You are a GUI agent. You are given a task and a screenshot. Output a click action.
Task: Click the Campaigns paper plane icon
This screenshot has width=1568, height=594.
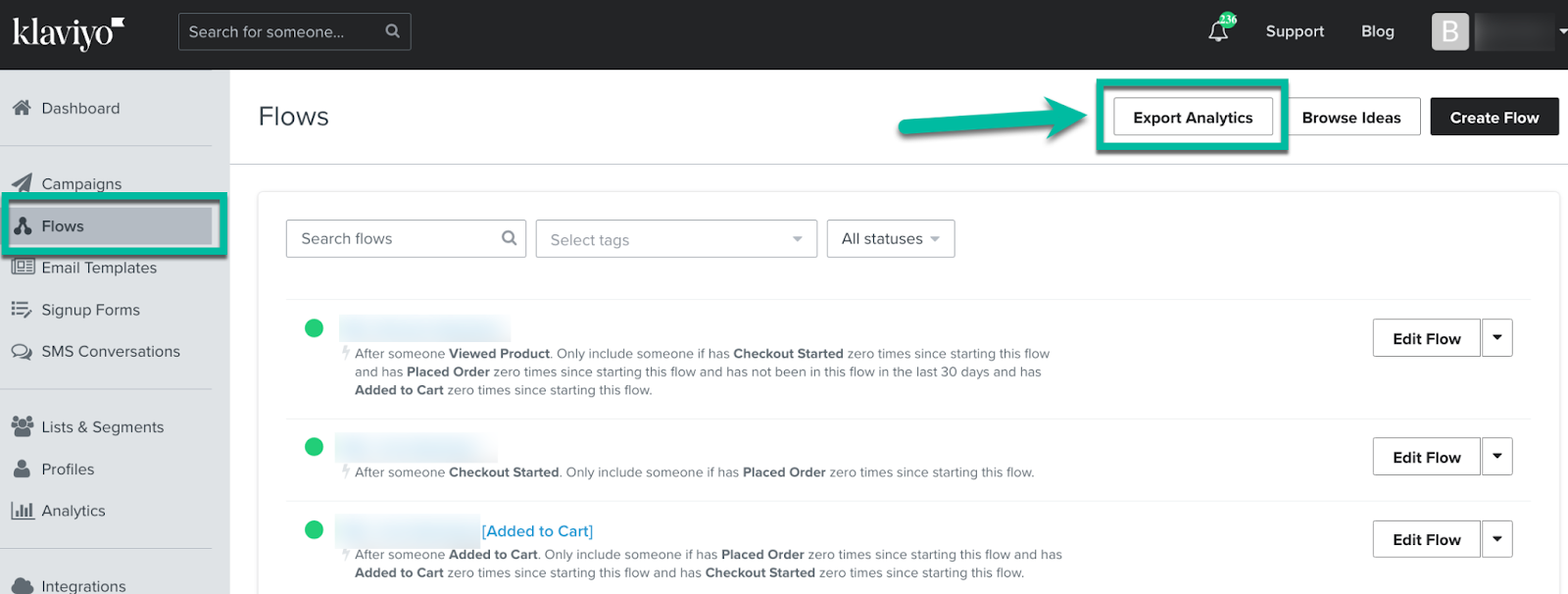[x=22, y=182]
